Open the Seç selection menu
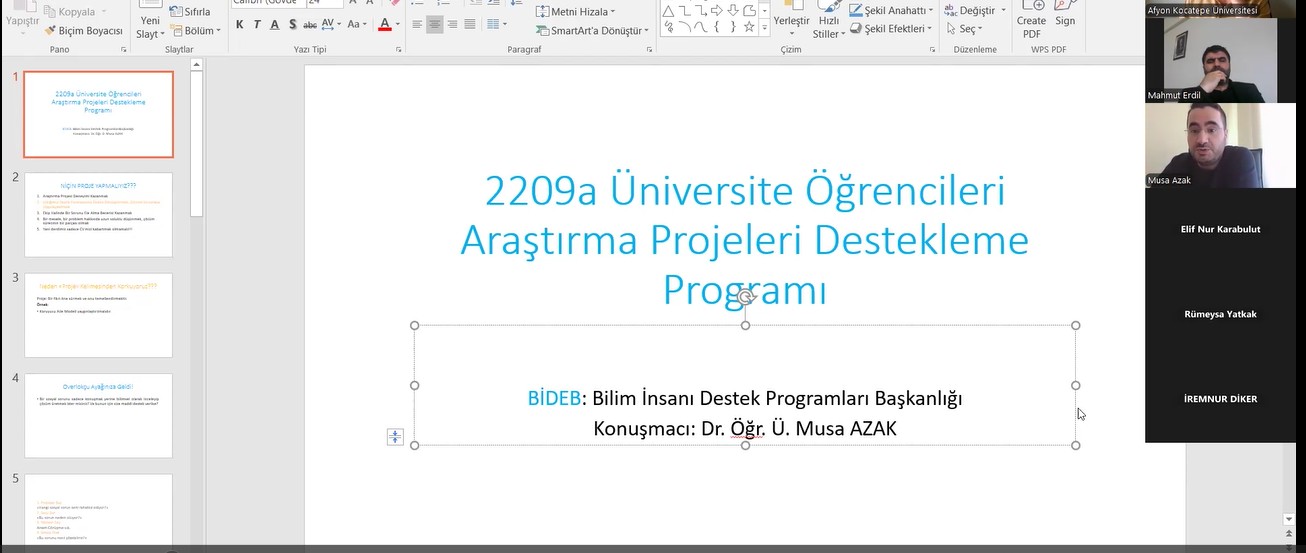This screenshot has height=553, width=1306. click(966, 29)
